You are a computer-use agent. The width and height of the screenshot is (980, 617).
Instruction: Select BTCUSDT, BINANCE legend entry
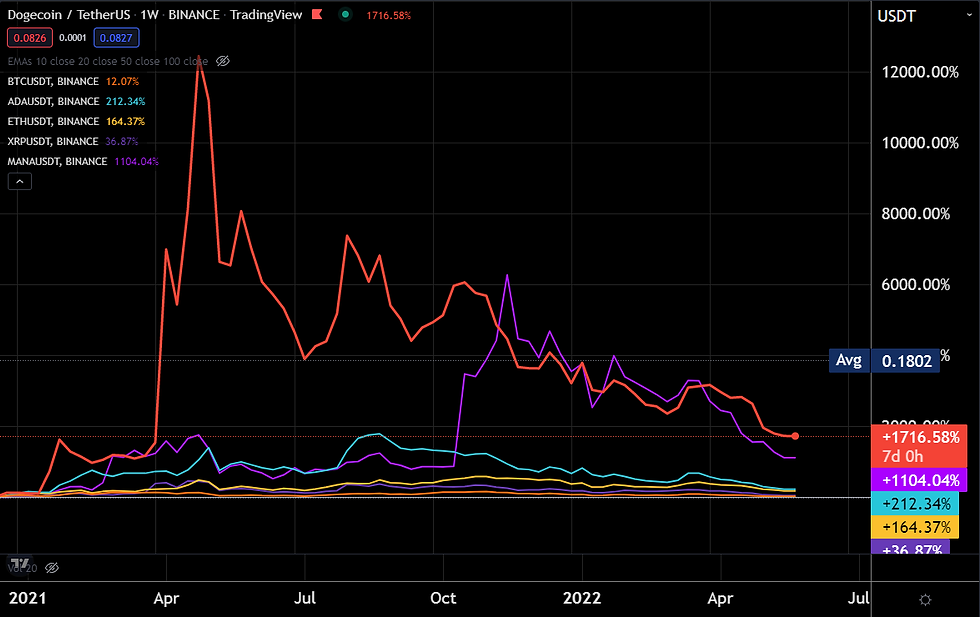point(53,81)
